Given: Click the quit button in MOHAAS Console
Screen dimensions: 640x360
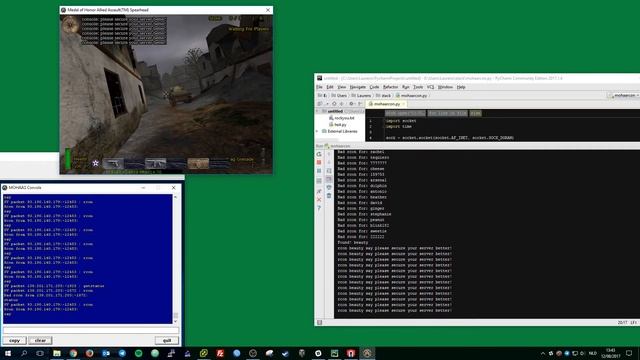Looking at the screenshot, I should pyautogui.click(x=167, y=340).
